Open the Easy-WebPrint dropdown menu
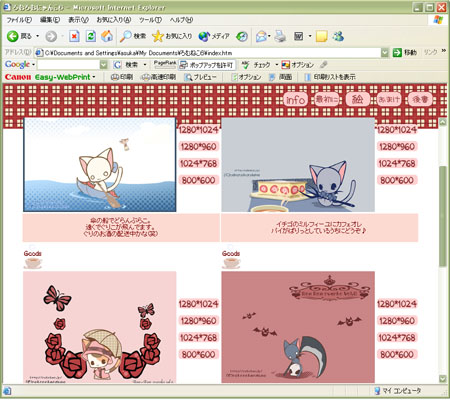 (94, 77)
